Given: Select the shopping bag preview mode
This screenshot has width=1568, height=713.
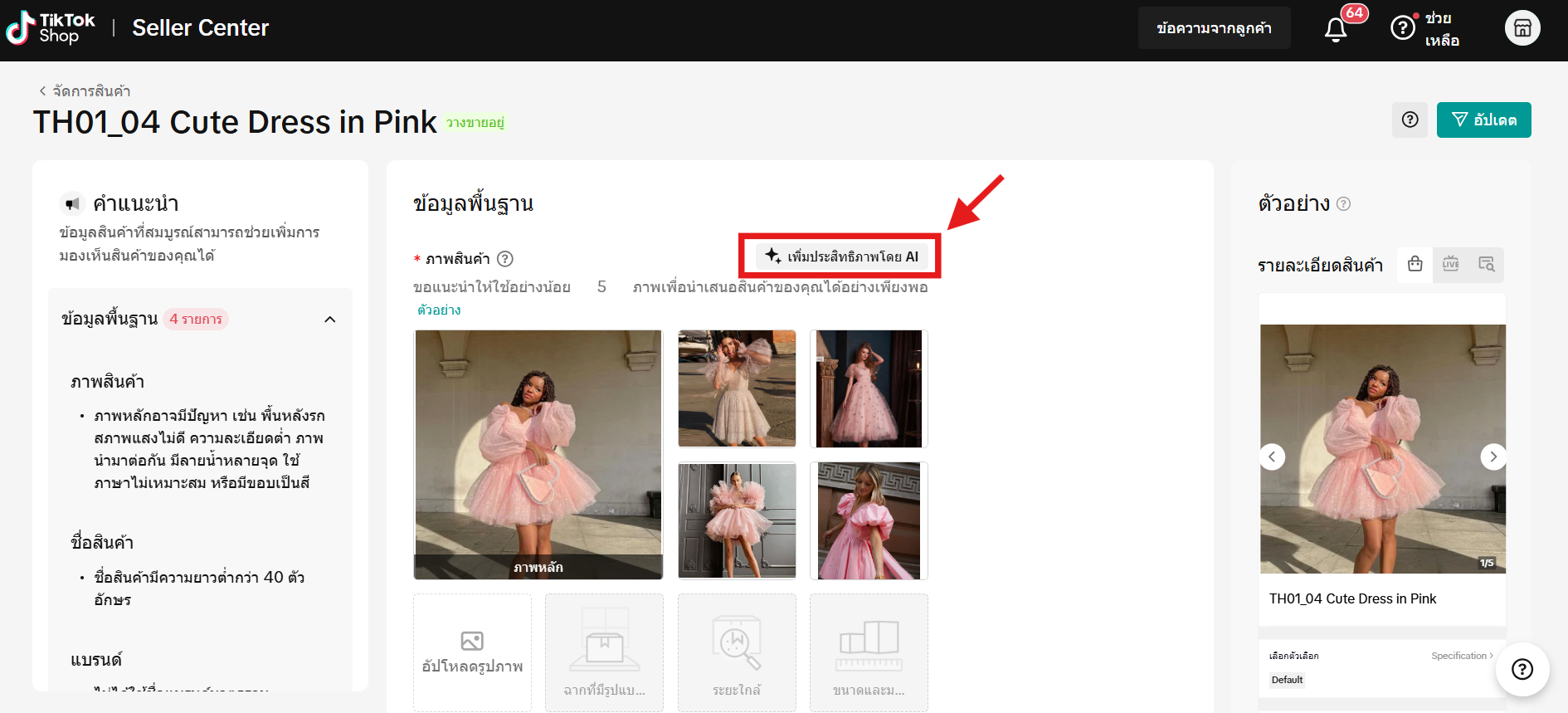Looking at the screenshot, I should pos(1415,265).
